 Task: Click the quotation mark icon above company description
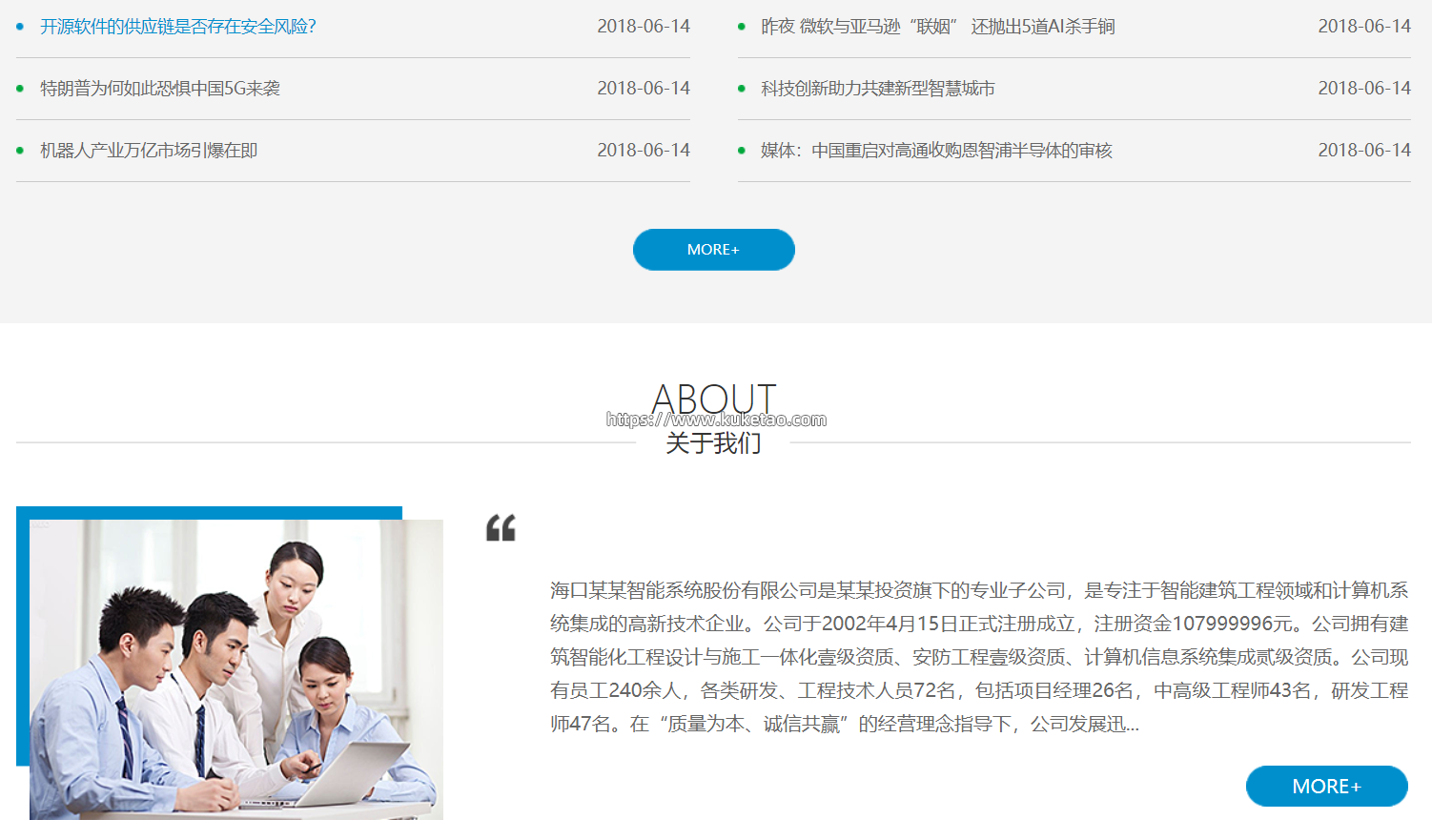coord(501,527)
